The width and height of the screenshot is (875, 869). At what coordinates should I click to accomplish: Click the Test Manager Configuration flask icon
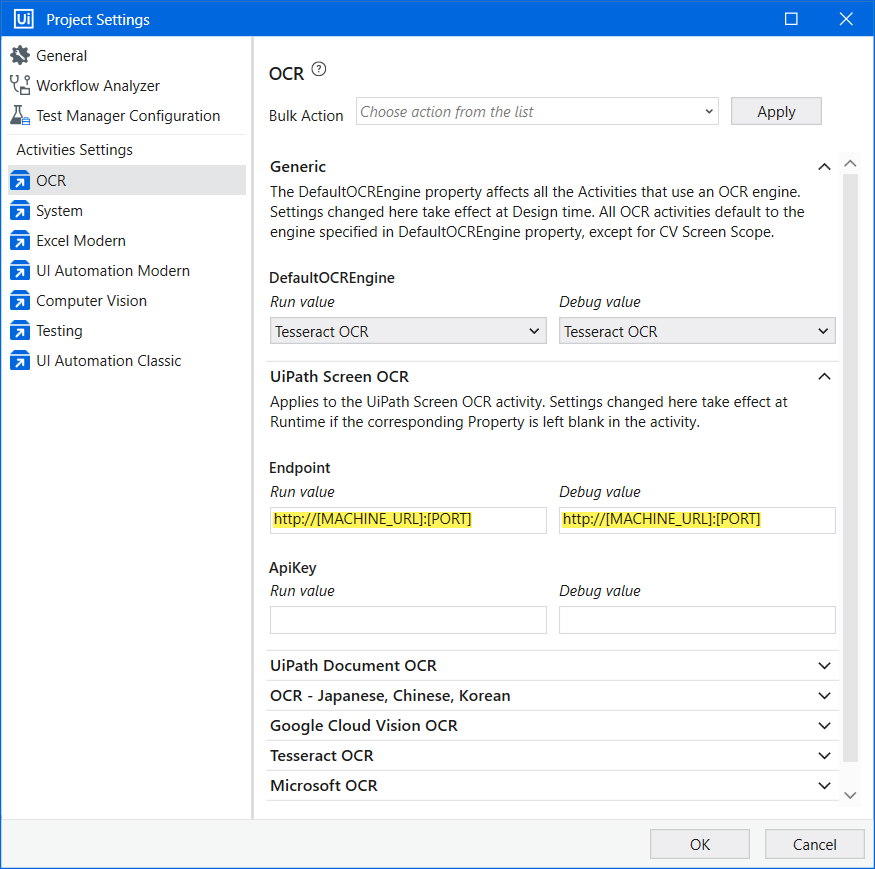pos(20,116)
